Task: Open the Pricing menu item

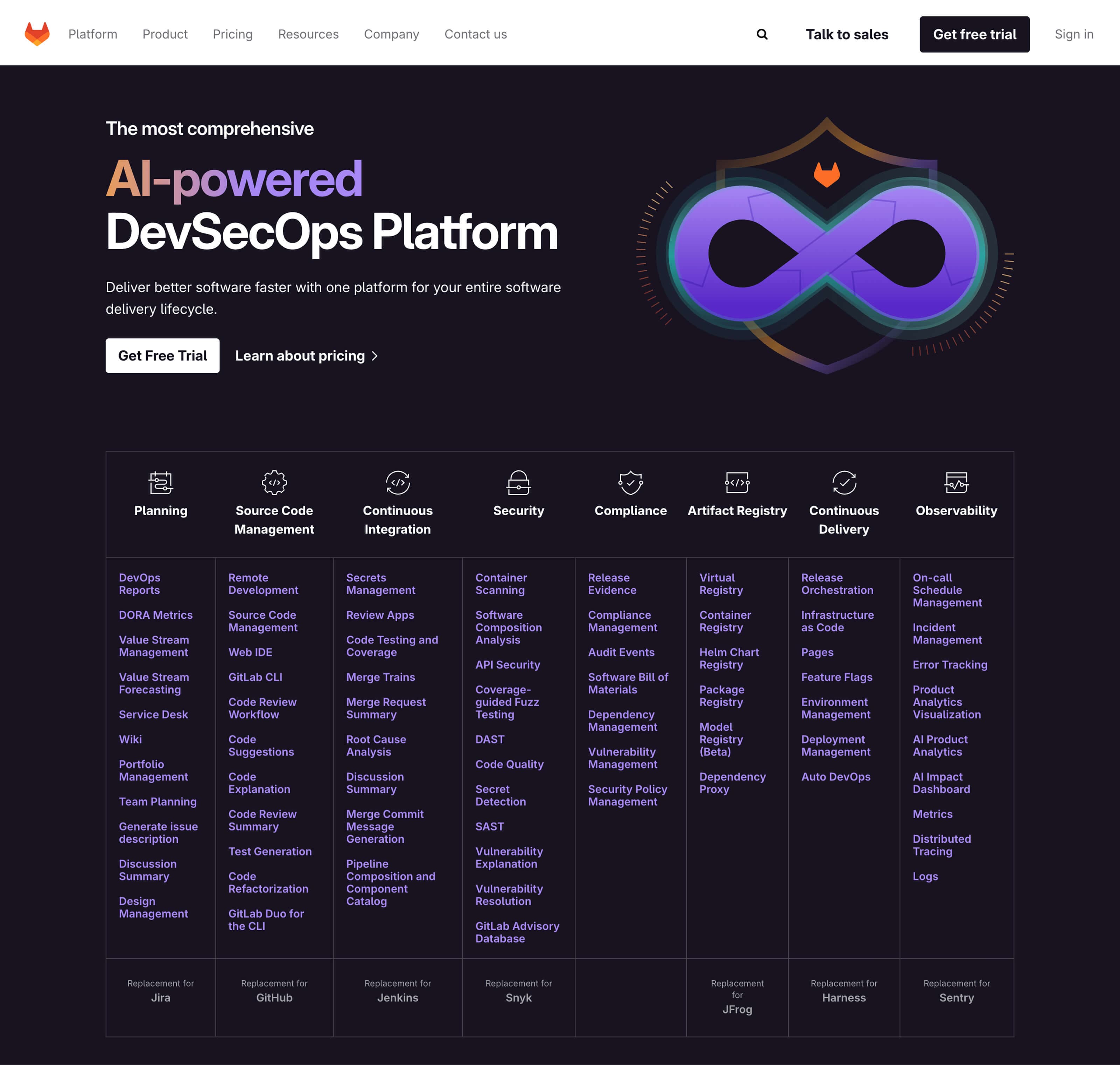Action: [233, 34]
